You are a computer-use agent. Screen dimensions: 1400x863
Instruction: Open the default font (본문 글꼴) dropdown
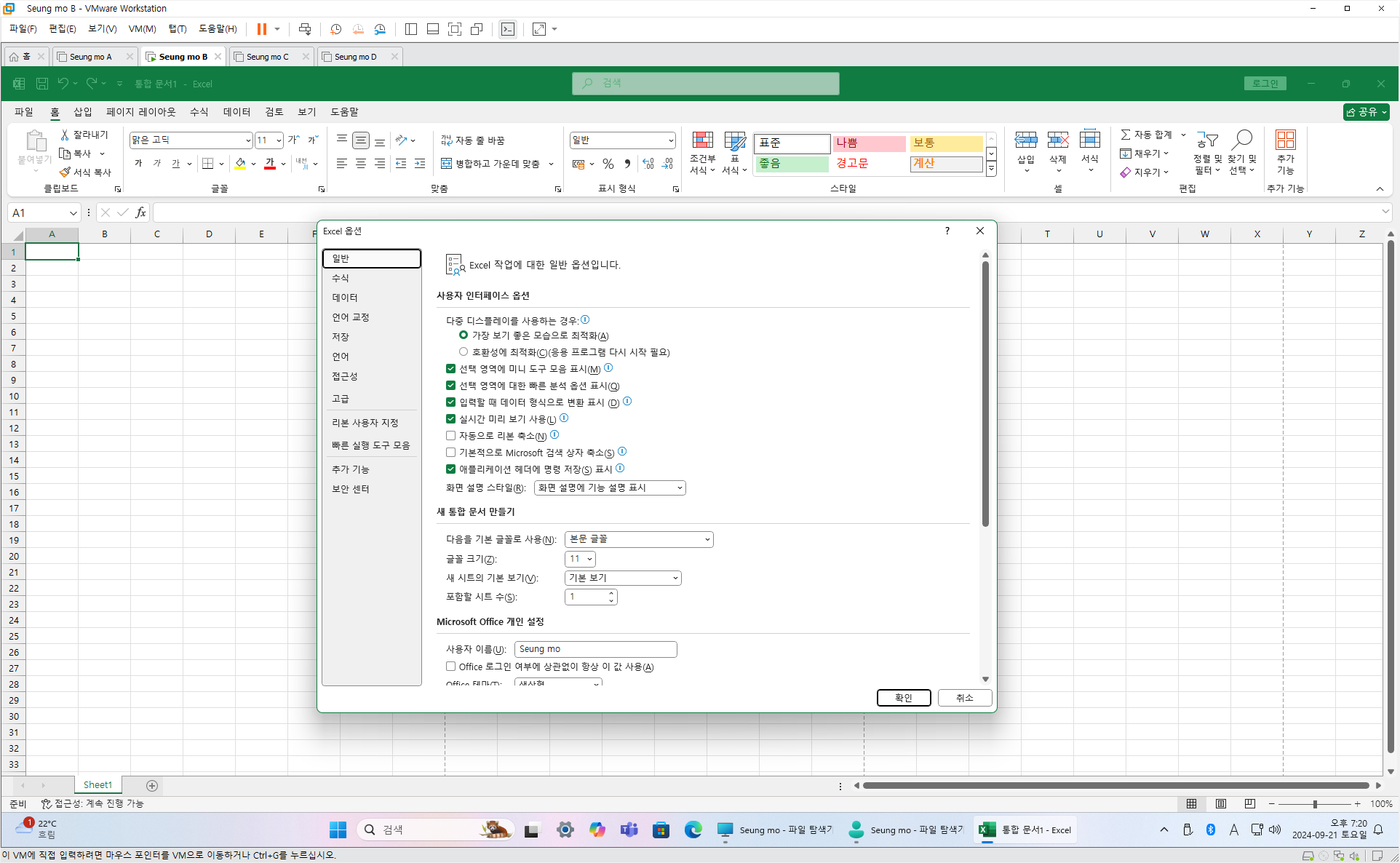point(707,539)
